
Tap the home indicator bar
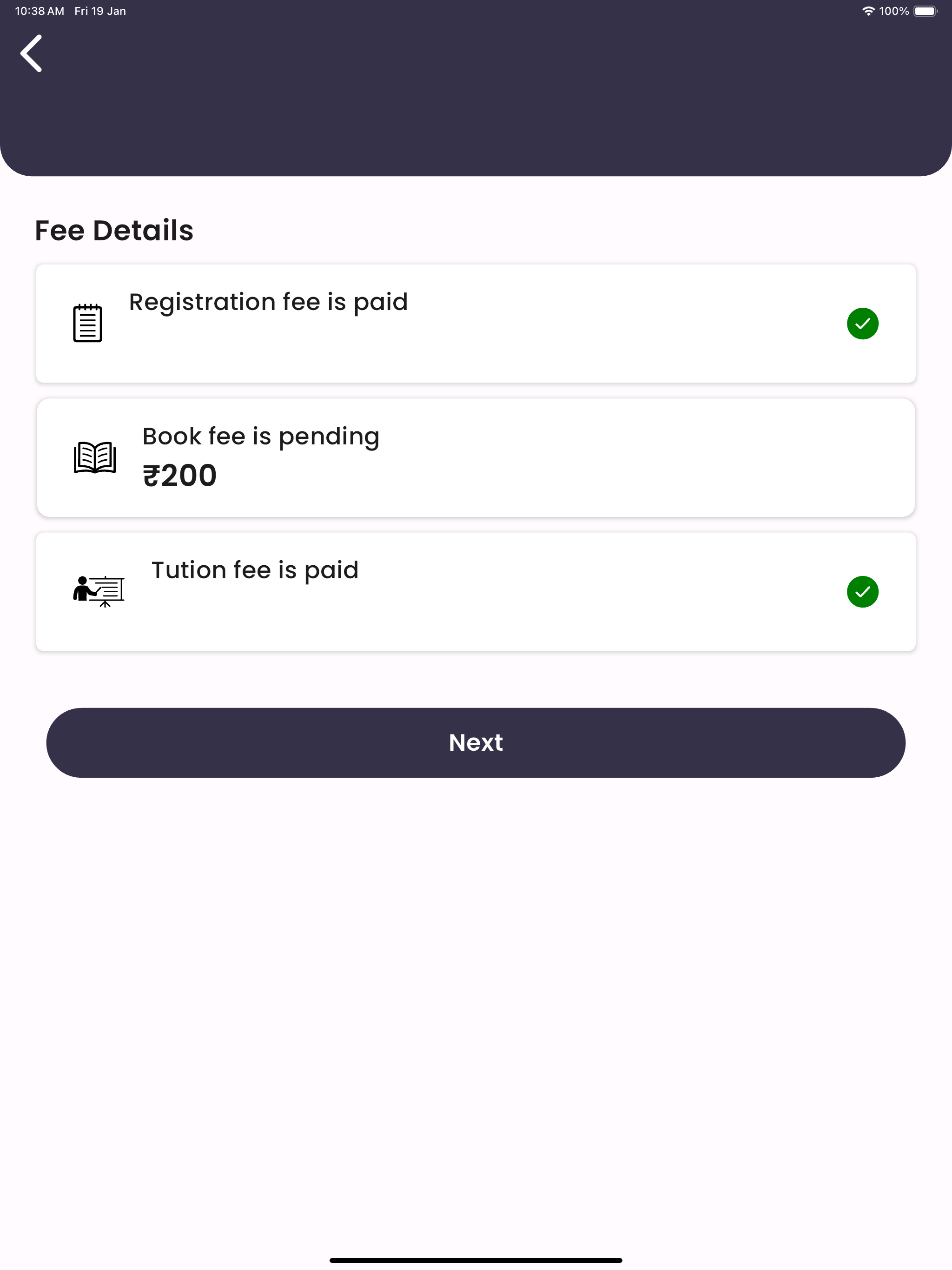[476, 1260]
